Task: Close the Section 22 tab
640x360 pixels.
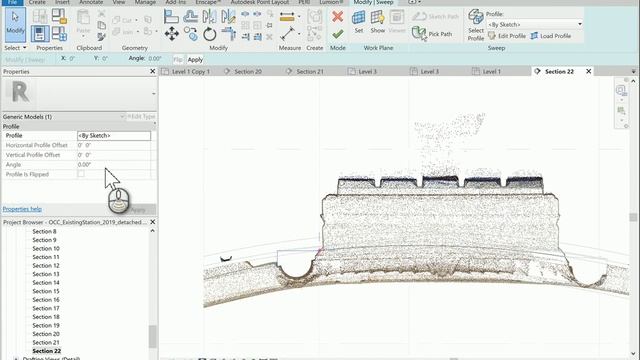Action: (x=589, y=71)
